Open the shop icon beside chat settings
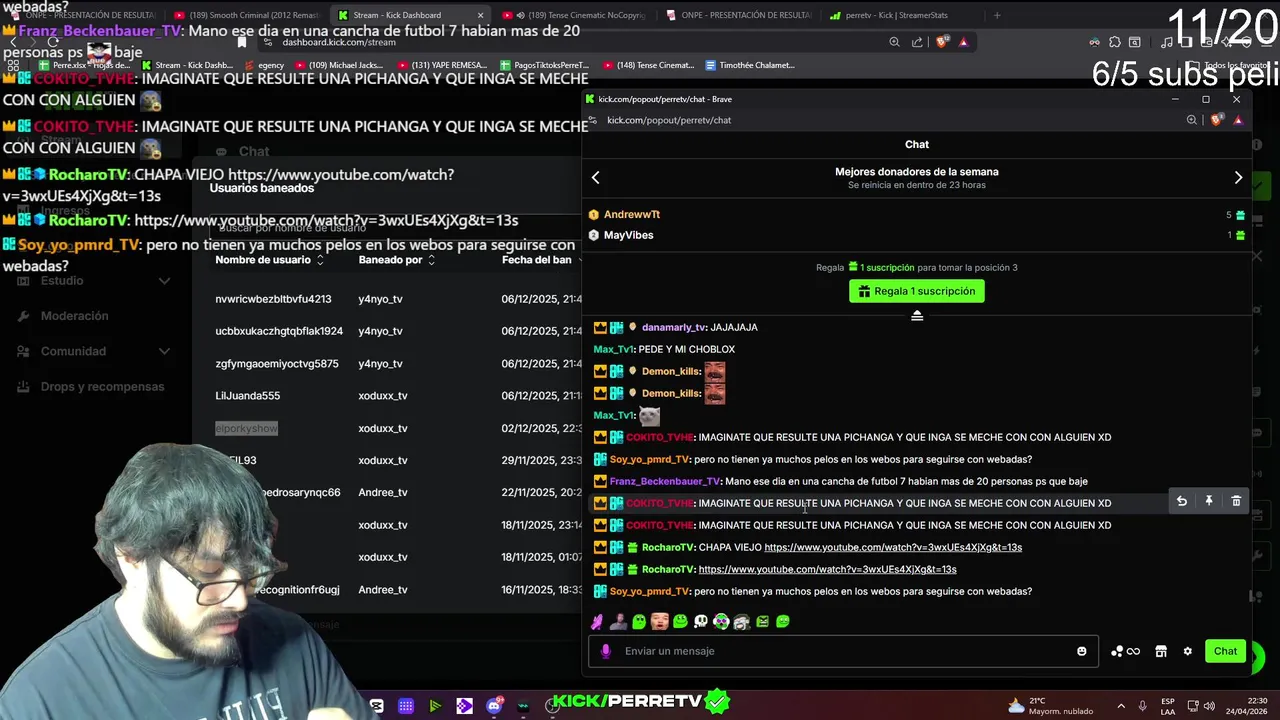Screen dimensions: 1280x720 click(x=1161, y=651)
